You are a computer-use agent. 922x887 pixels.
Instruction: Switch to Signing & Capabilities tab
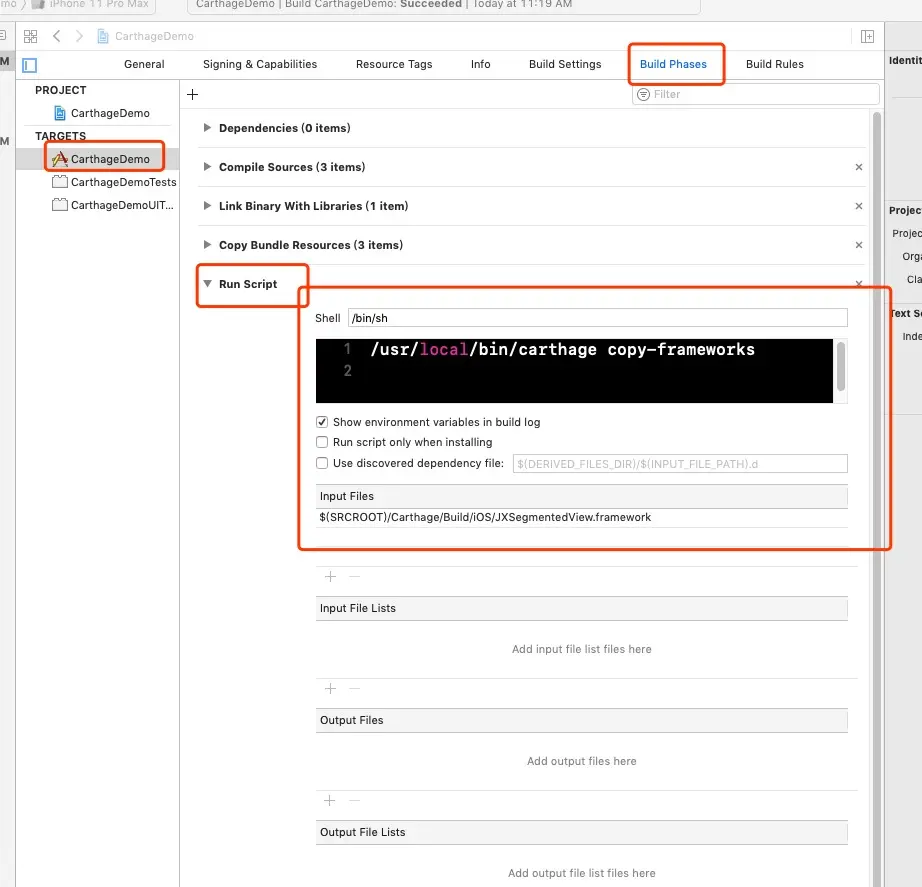pyautogui.click(x=260, y=64)
